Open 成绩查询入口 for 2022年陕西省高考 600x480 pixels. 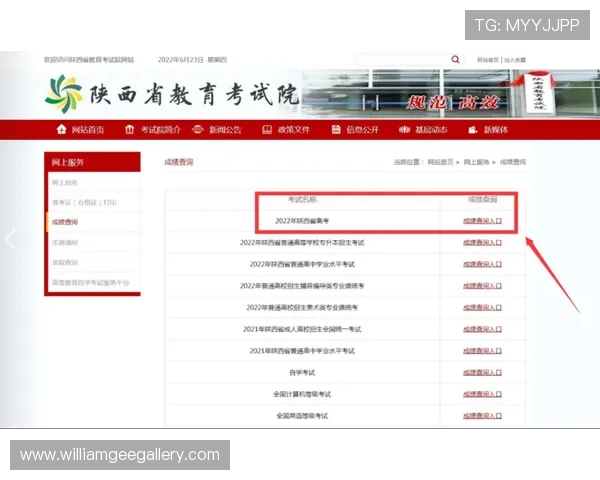click(482, 221)
